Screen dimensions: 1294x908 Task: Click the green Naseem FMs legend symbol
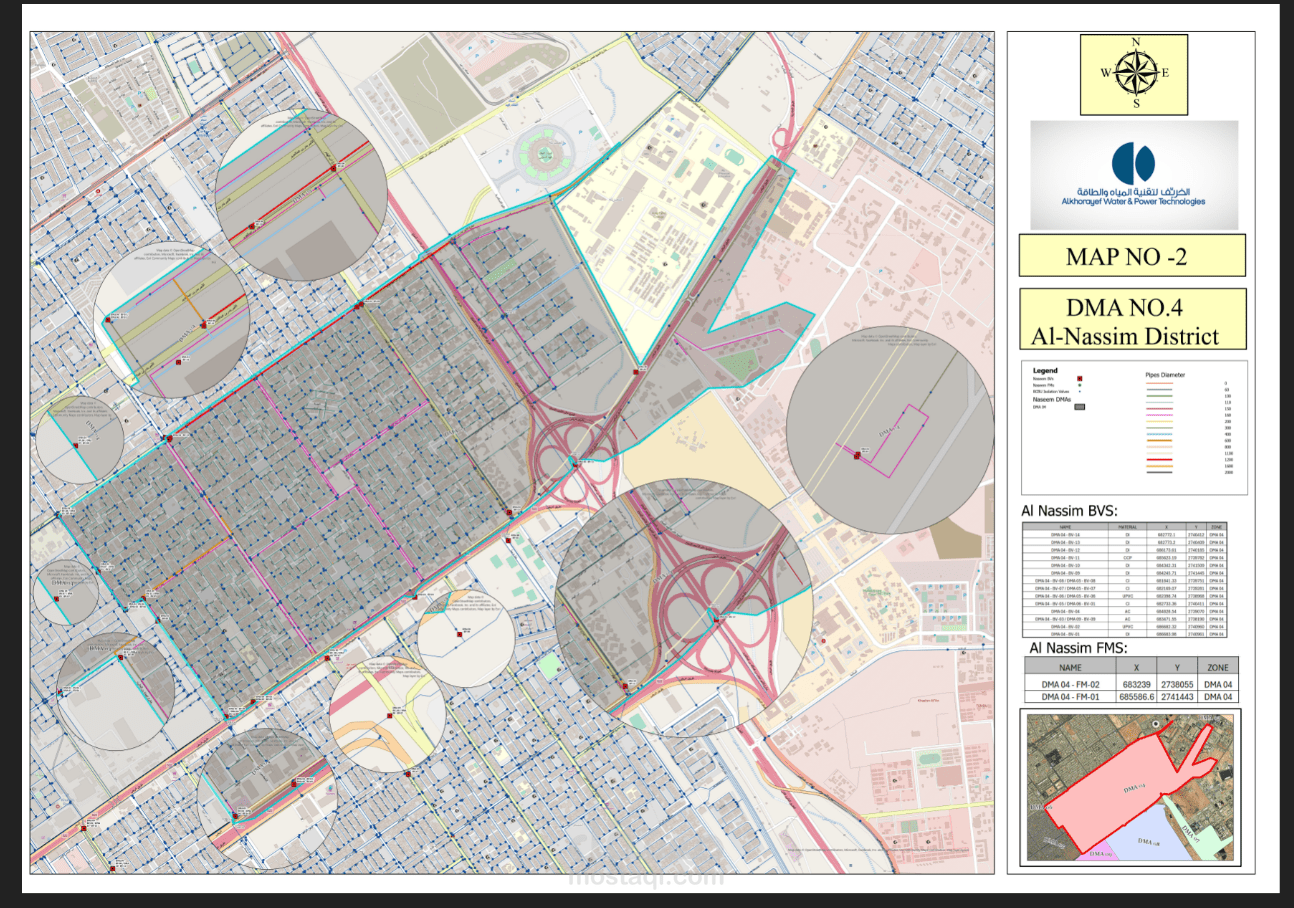pyautogui.click(x=1080, y=385)
